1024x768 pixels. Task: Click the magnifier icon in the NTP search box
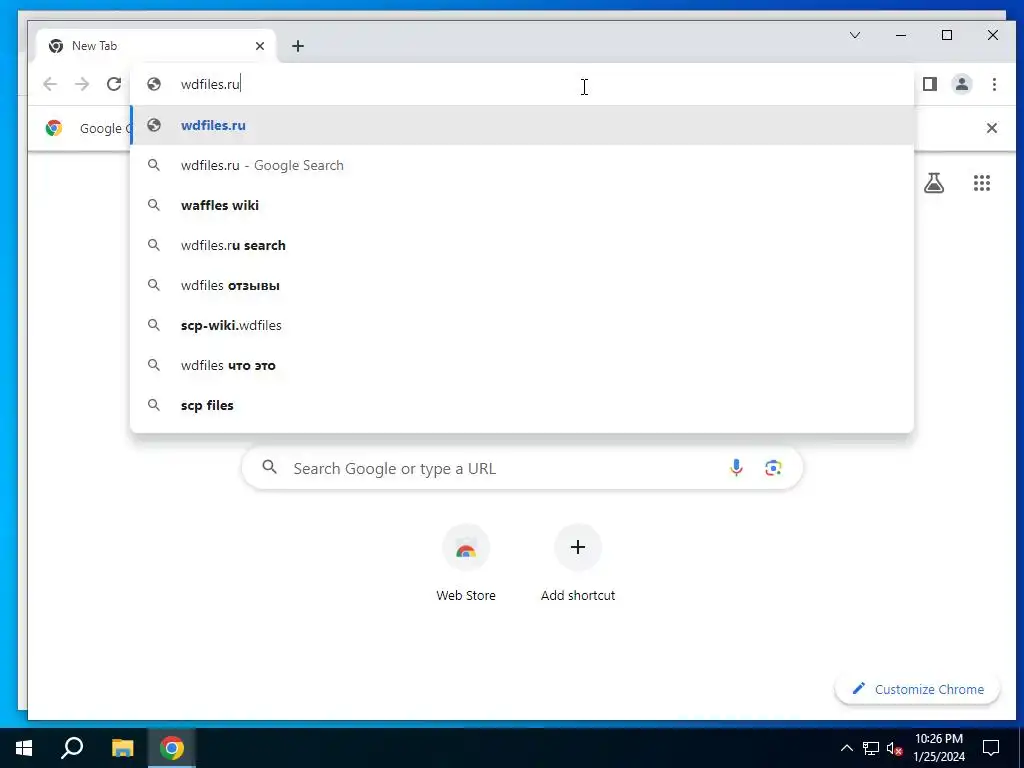269,468
